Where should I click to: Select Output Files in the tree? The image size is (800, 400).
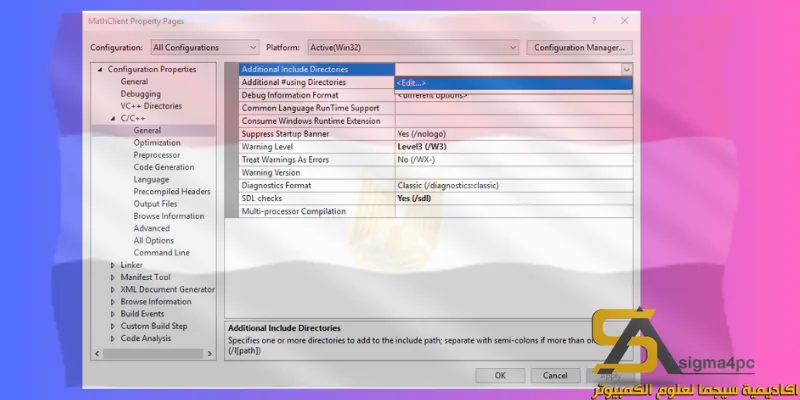click(156, 204)
